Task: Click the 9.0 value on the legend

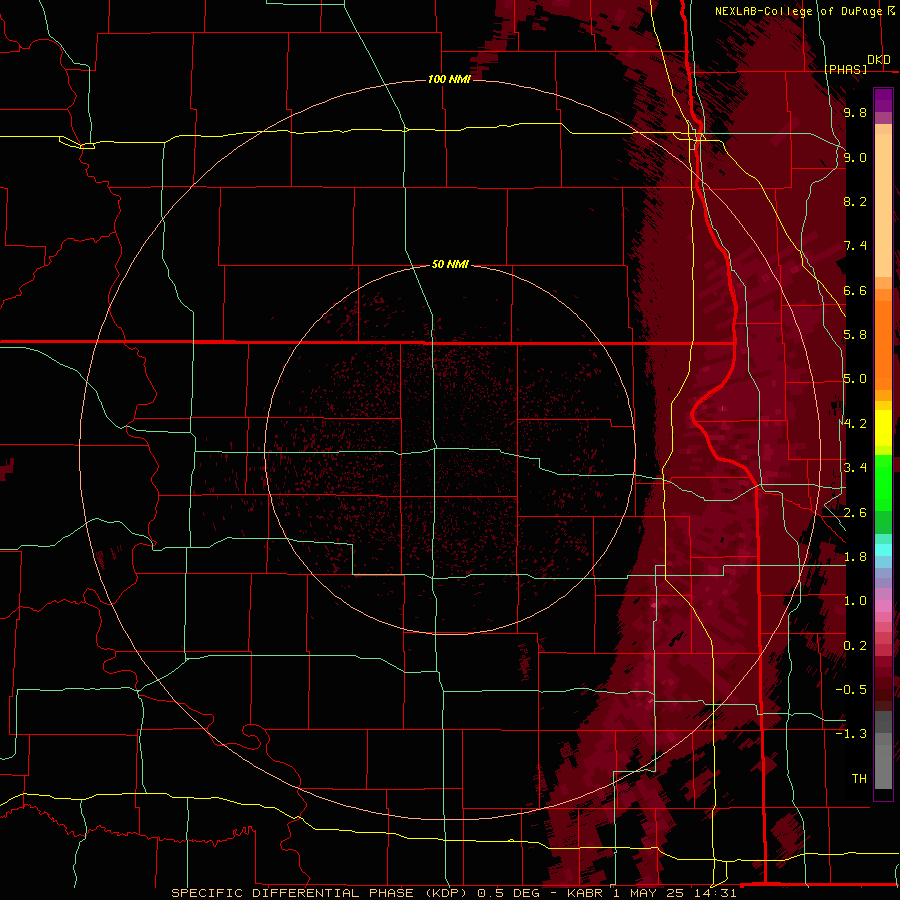Action: (x=855, y=157)
